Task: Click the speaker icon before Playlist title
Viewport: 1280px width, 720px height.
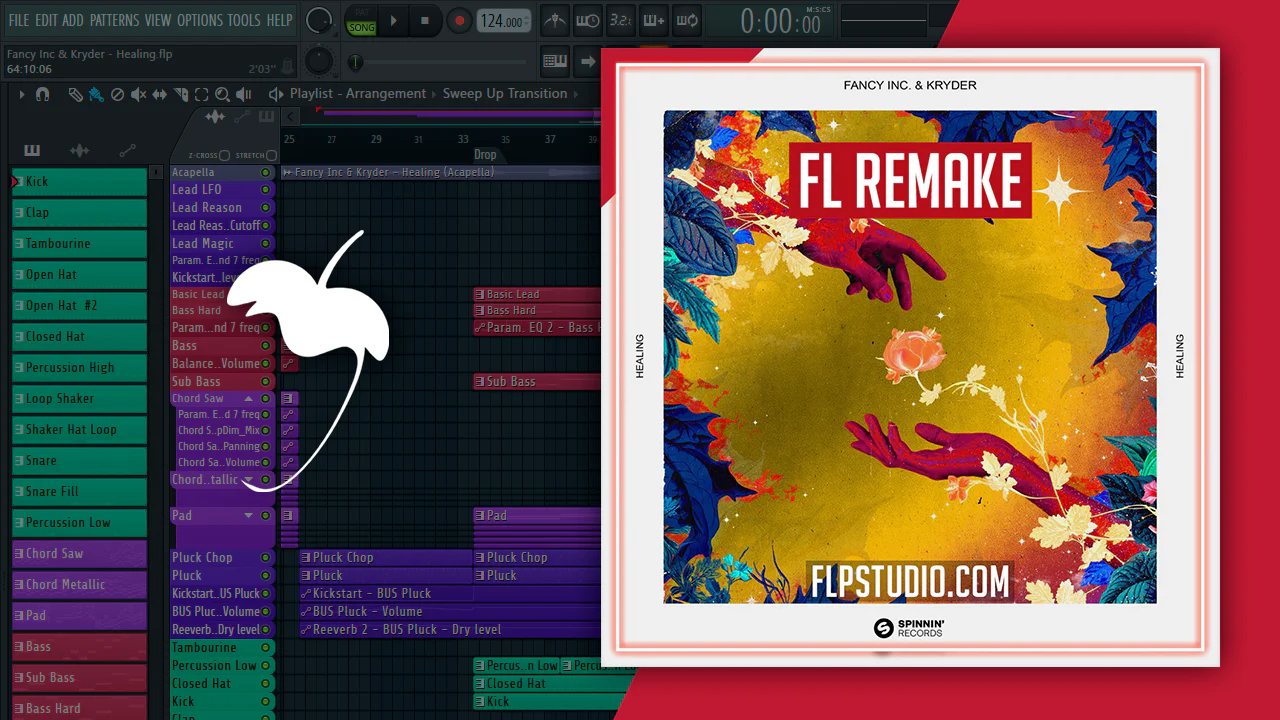Action: [x=276, y=94]
